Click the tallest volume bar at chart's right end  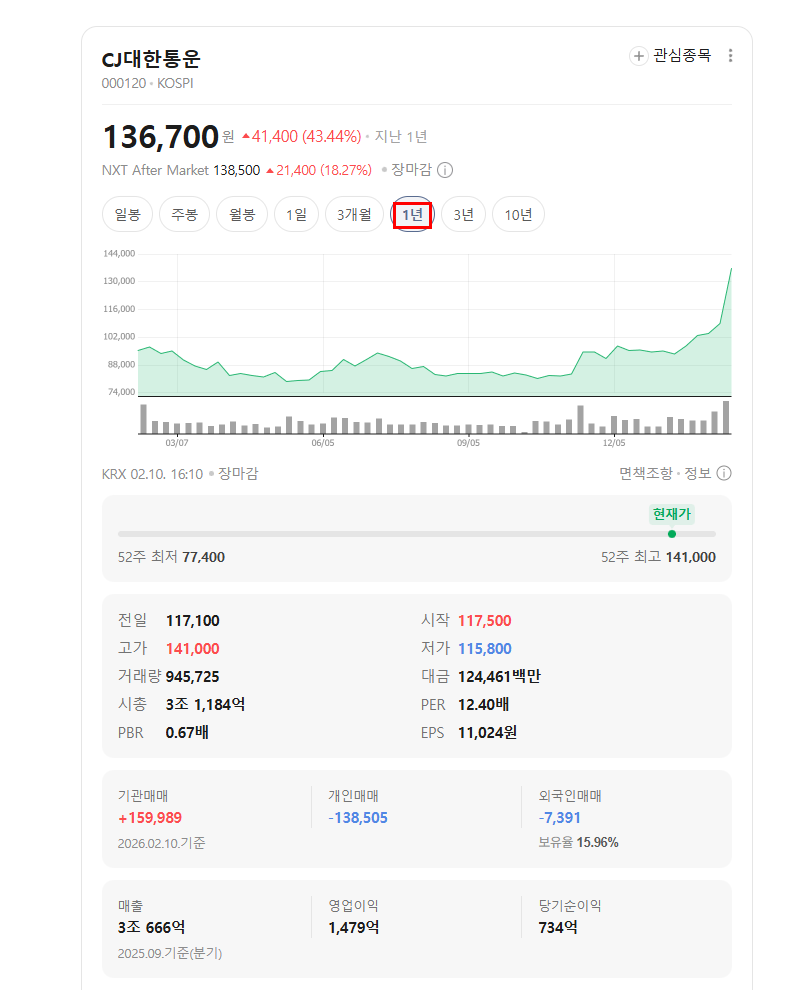(726, 417)
